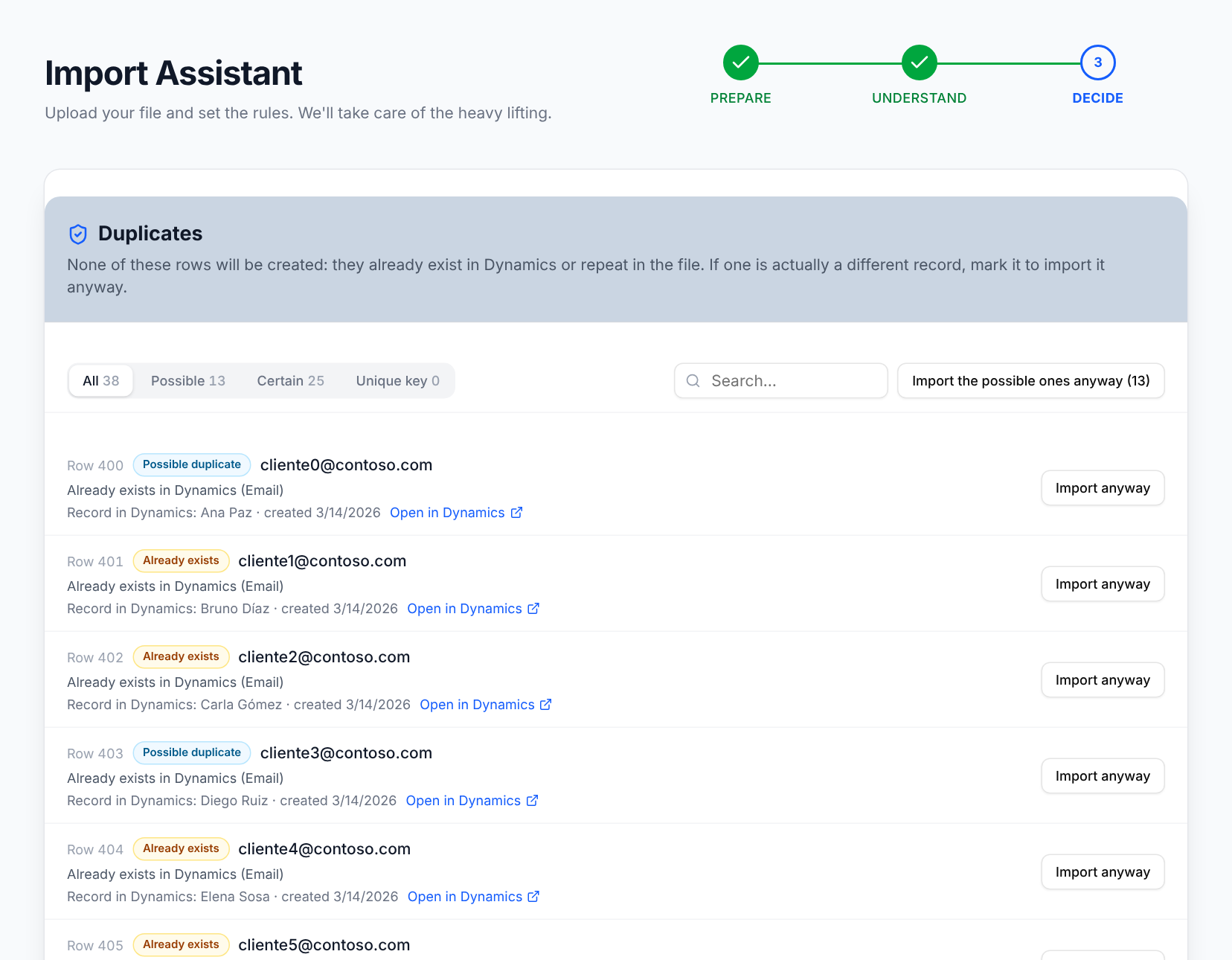Click Already exists badge on Row 404
Screen dimensions: 1232x960
[x=181, y=848]
